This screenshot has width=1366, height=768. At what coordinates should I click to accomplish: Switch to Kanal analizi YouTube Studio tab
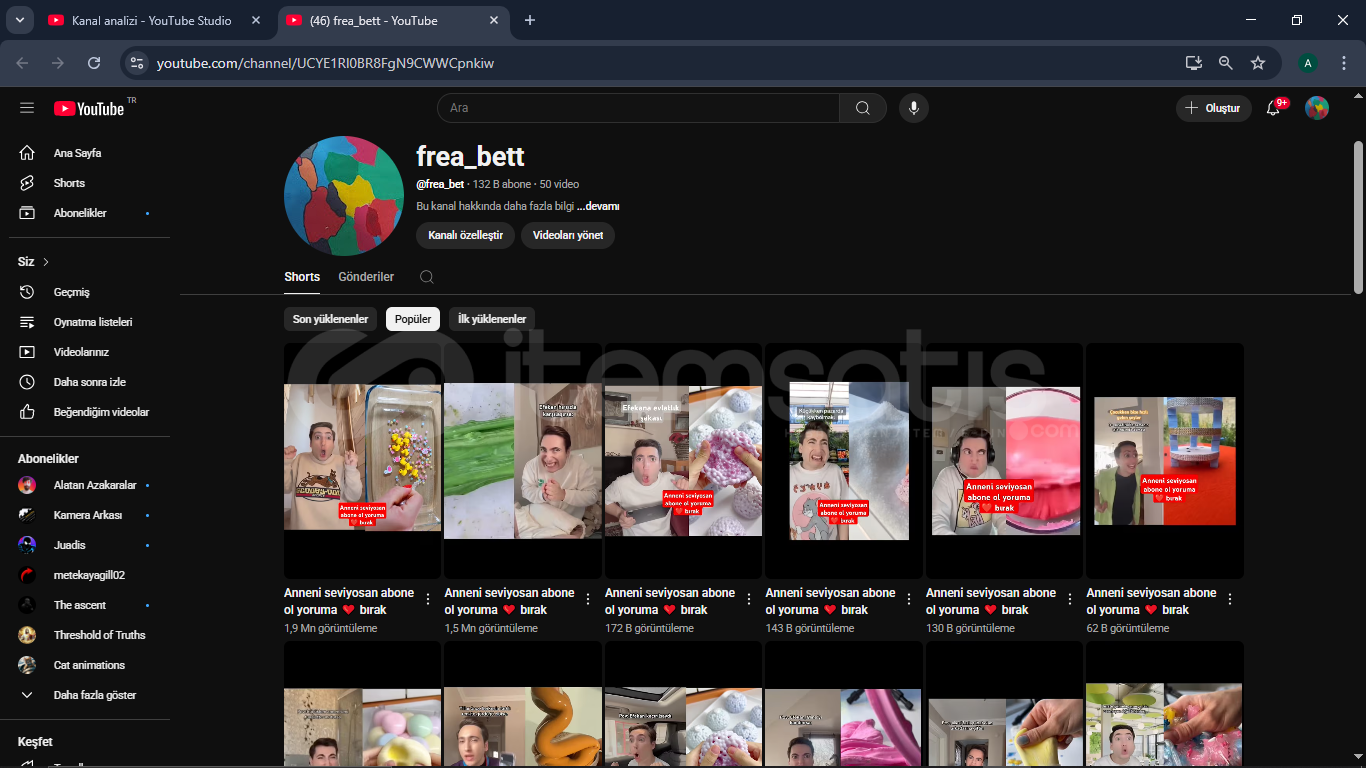pyautogui.click(x=151, y=20)
